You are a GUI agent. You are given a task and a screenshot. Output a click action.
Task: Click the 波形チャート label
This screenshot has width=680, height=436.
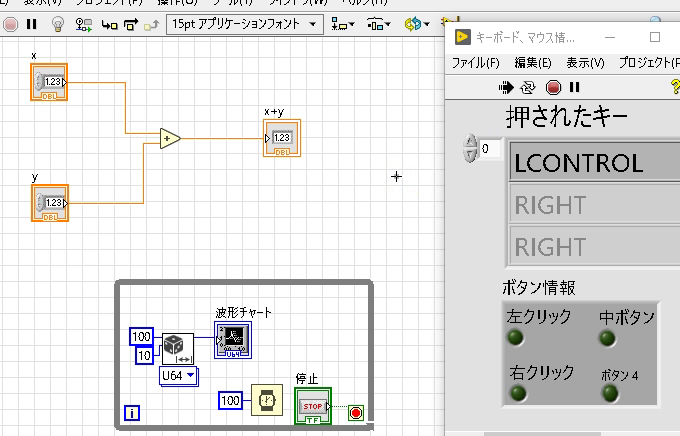pyautogui.click(x=243, y=312)
